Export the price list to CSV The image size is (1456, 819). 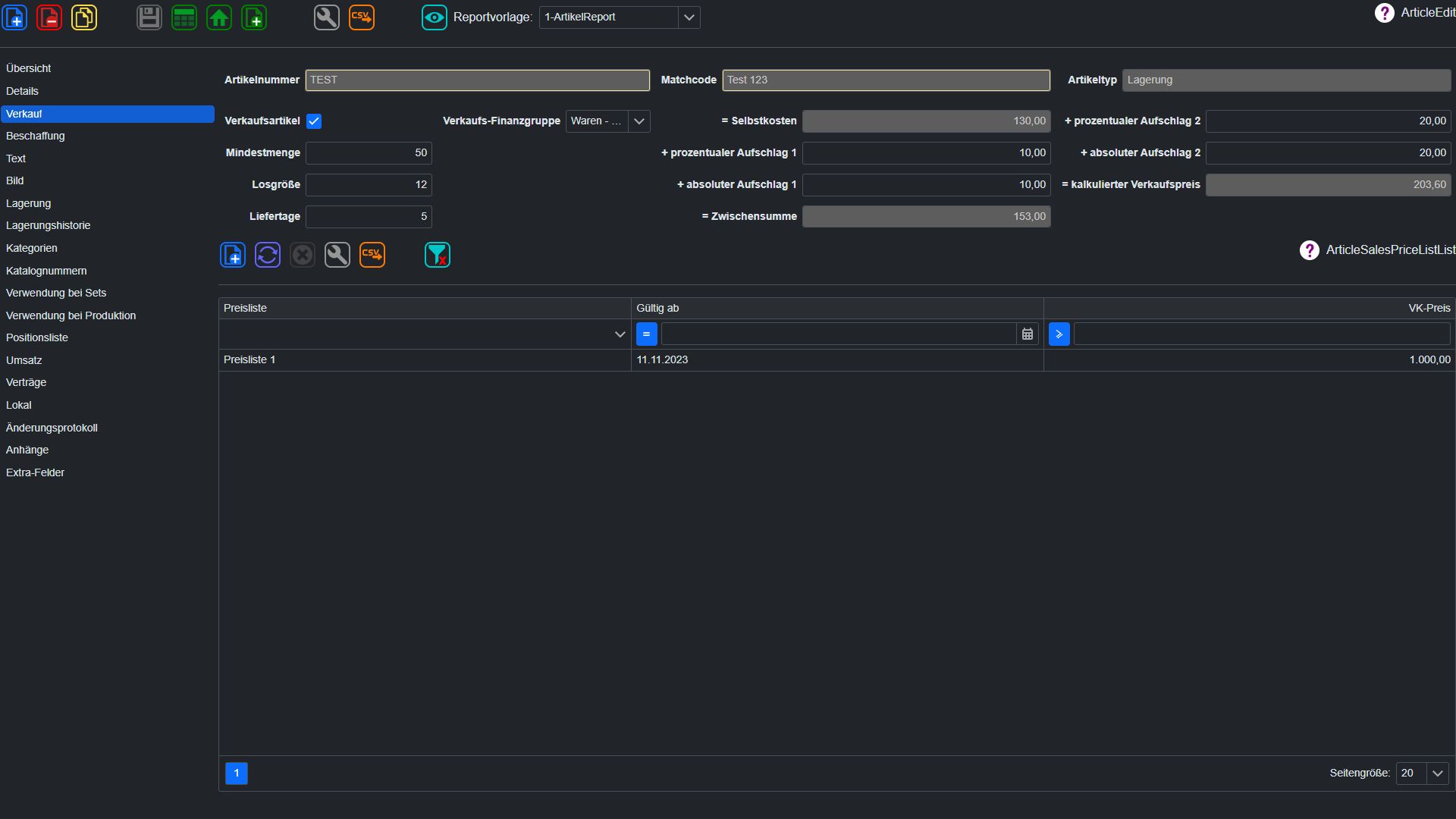pyautogui.click(x=372, y=255)
